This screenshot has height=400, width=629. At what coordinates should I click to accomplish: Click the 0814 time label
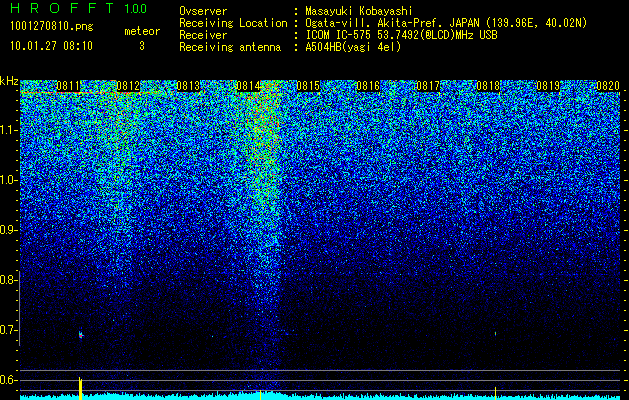(x=248, y=86)
